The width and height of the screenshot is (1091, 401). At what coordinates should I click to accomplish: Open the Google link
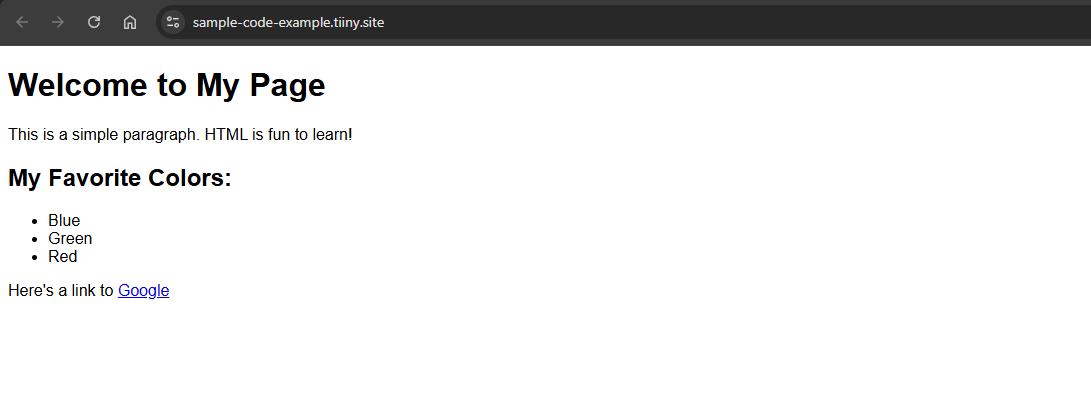[x=143, y=291]
